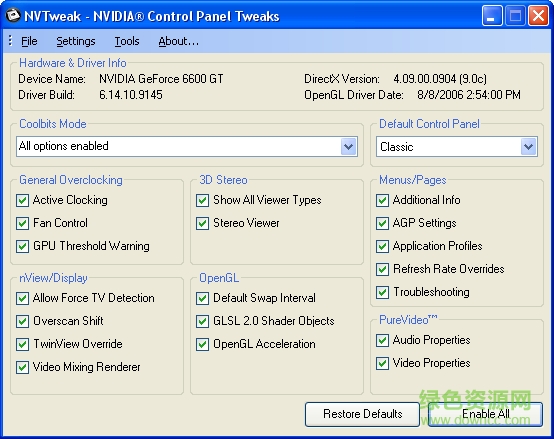Open the Settings menu
The height and width of the screenshot is (439, 554).
[76, 41]
